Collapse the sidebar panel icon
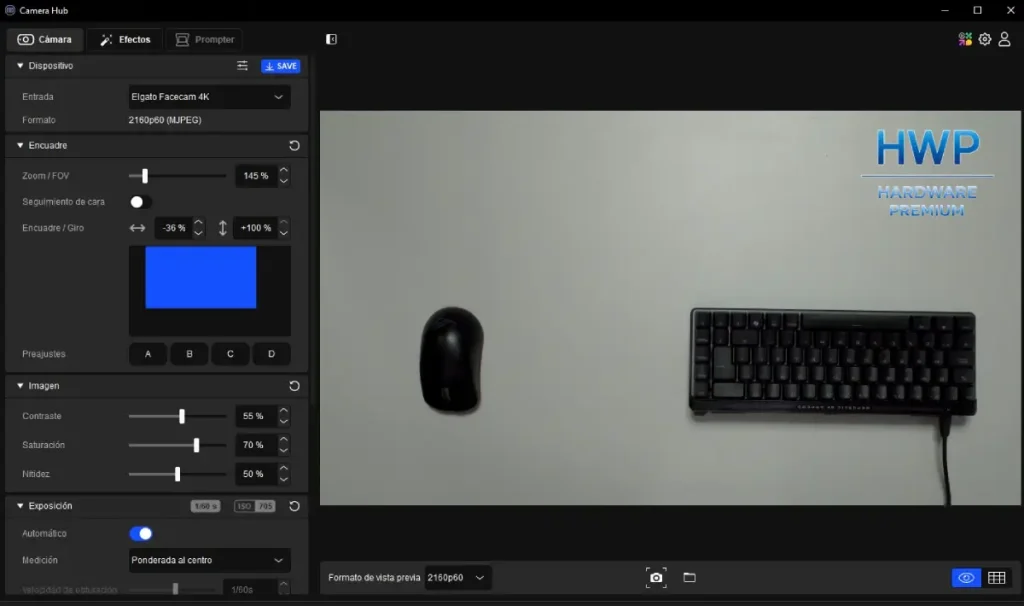Image resolution: width=1024 pixels, height=606 pixels. coord(332,39)
